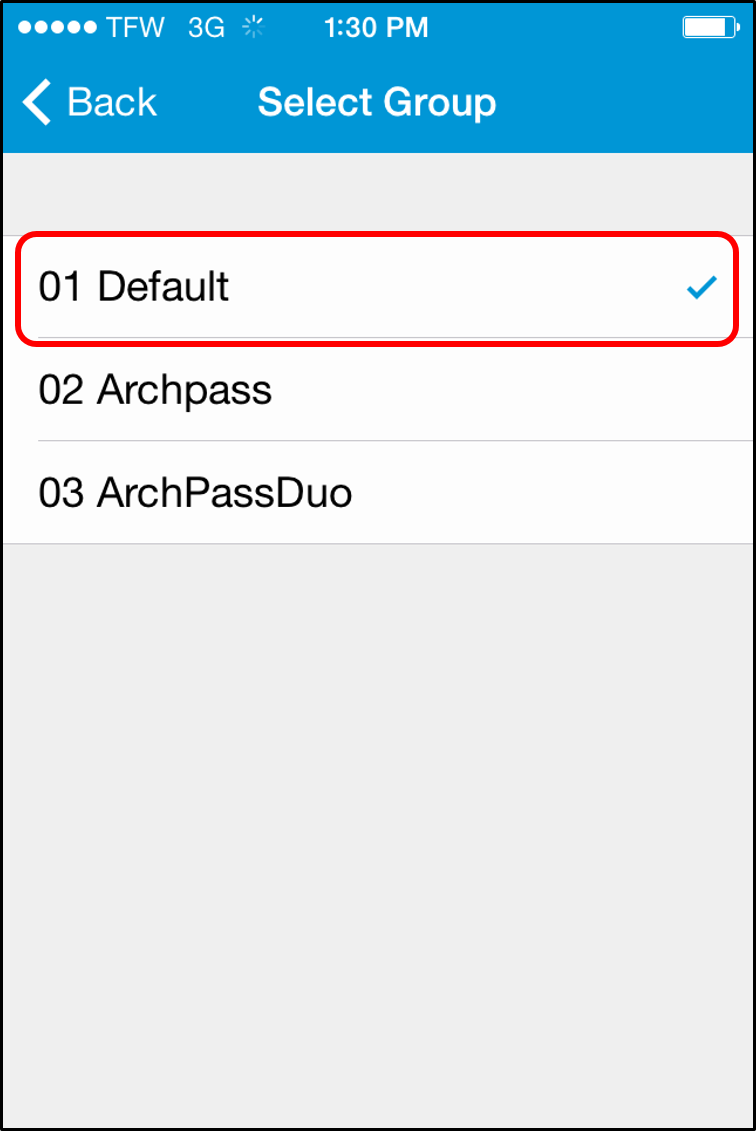Tap the 3G network indicator
Screen dimensions: 756x1131
[x=206, y=27]
